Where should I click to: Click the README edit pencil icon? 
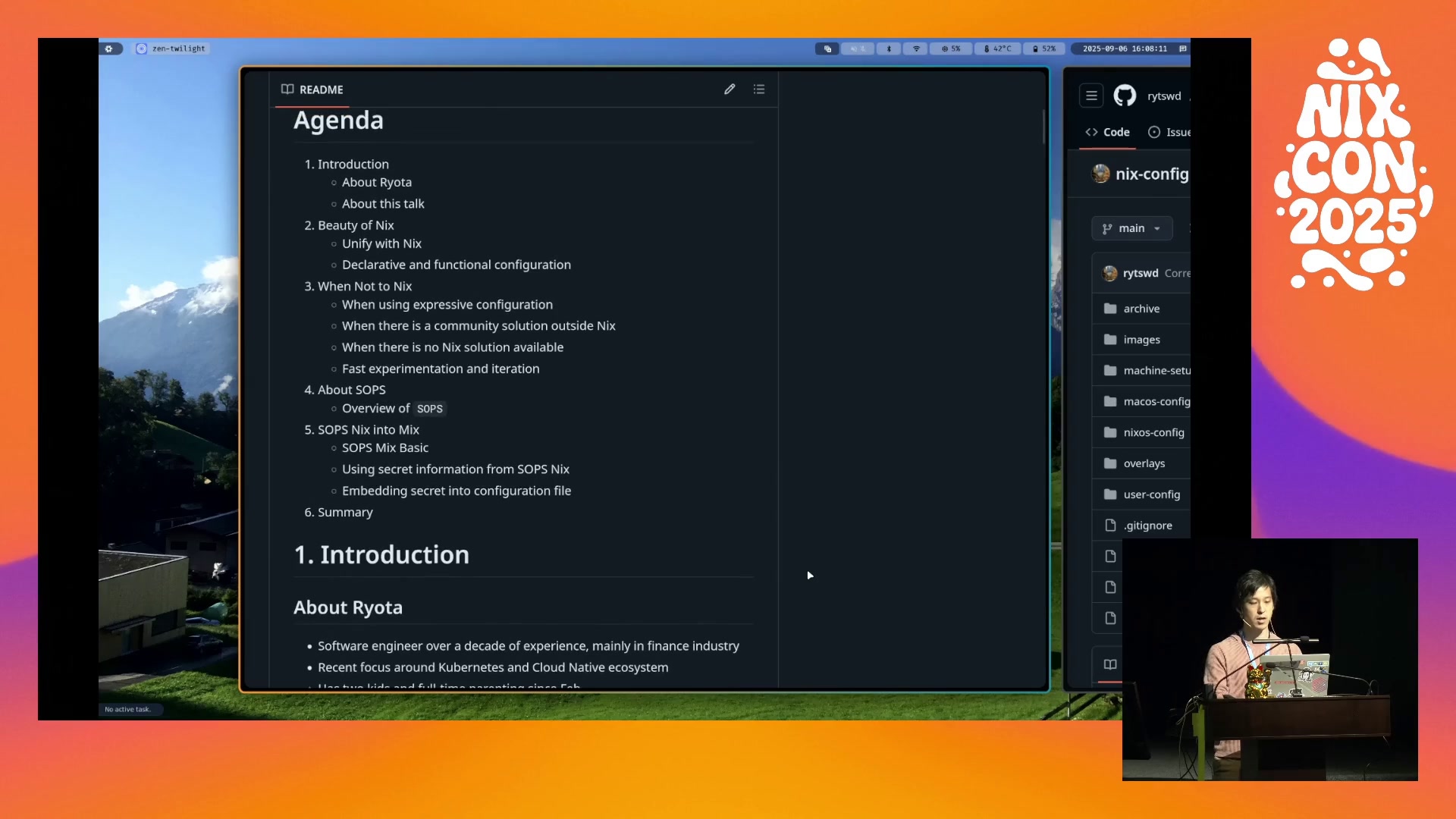click(x=730, y=89)
